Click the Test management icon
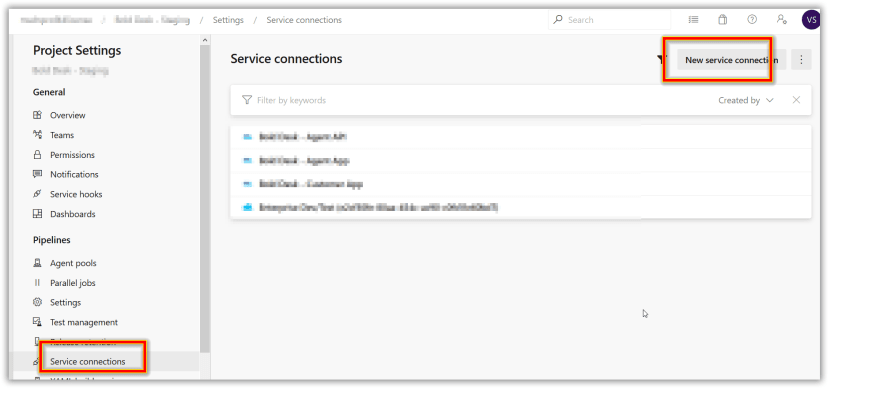The width and height of the screenshot is (880, 414). [38, 322]
